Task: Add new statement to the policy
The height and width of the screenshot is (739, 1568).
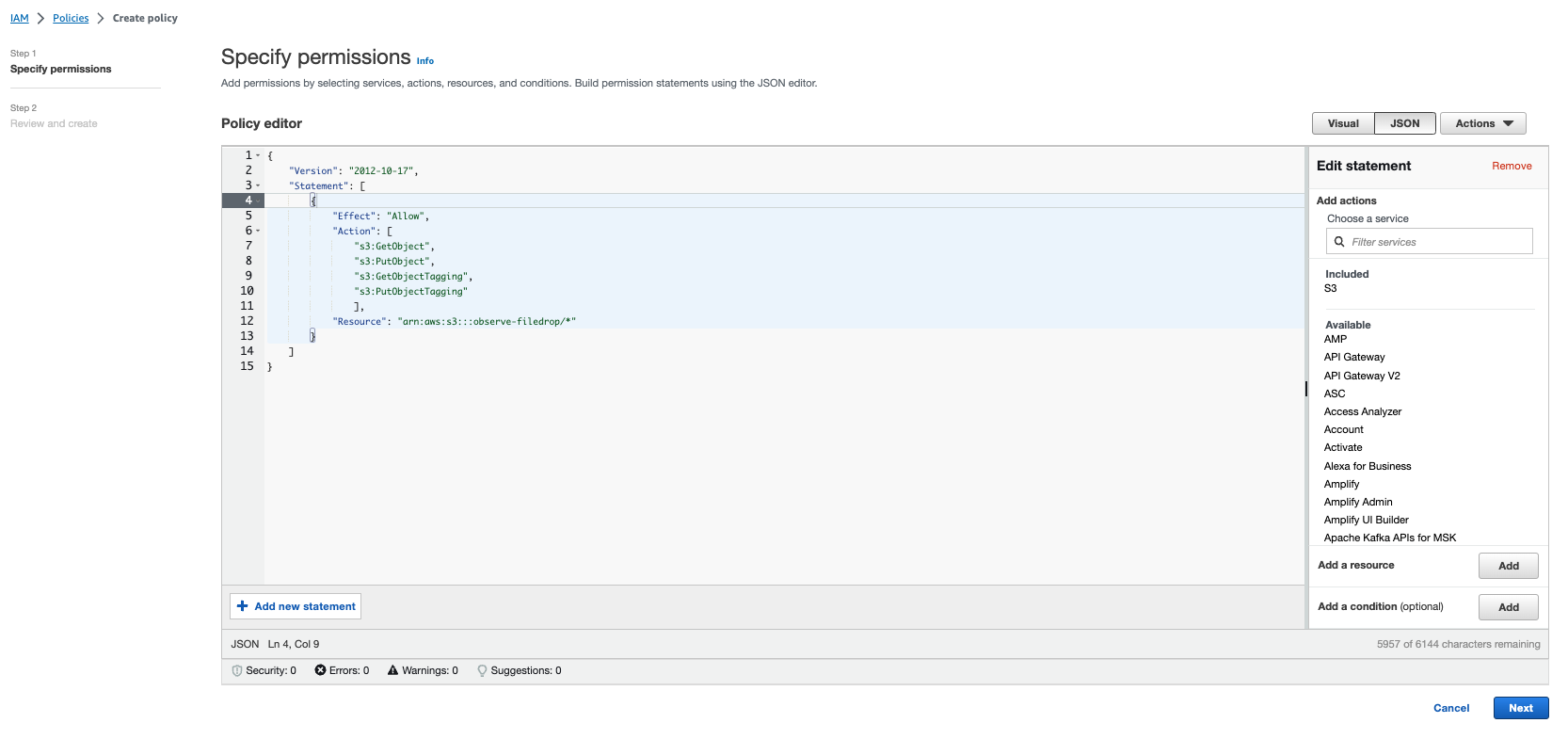Action: point(296,606)
